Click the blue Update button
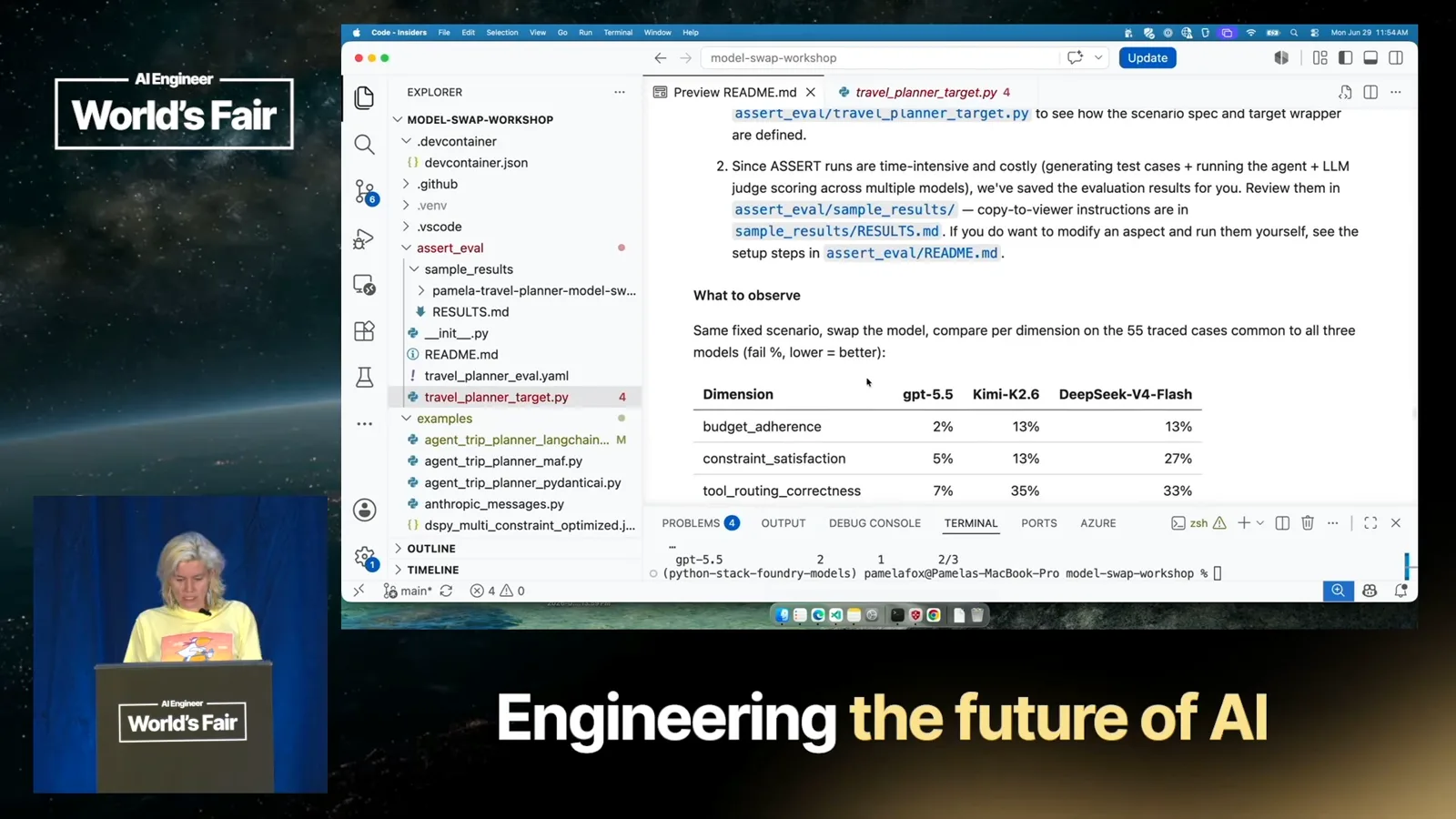The width and height of the screenshot is (1456, 819). (x=1147, y=57)
